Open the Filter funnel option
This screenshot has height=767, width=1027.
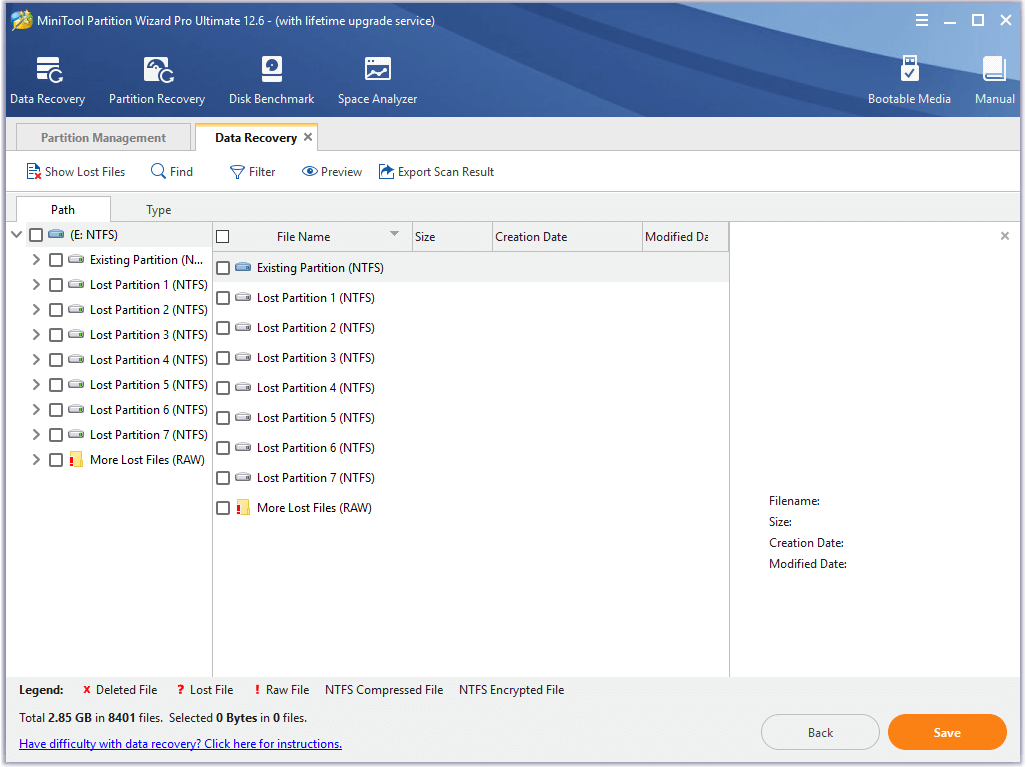pyautogui.click(x=252, y=172)
